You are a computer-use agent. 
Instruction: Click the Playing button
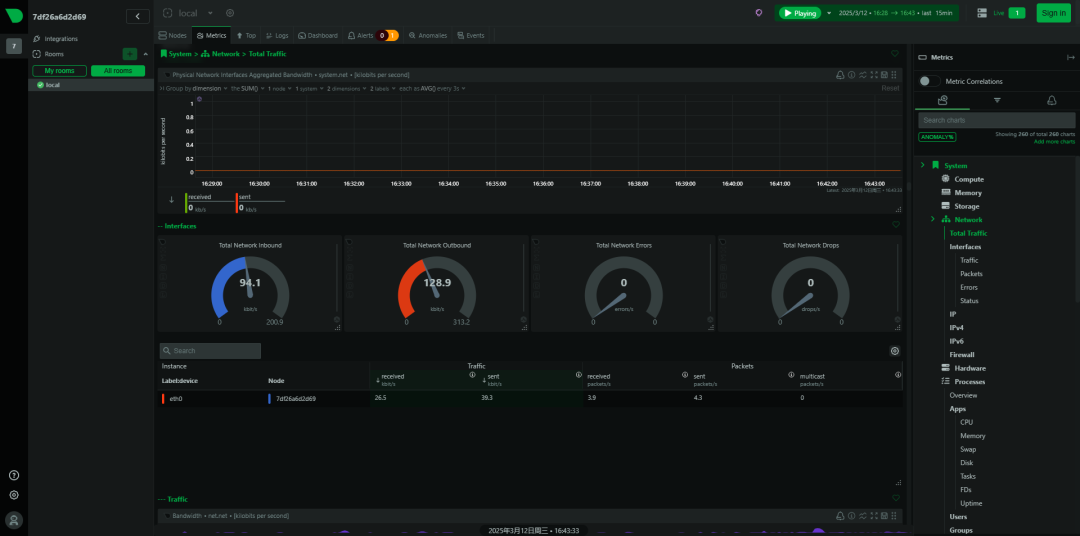pos(800,13)
